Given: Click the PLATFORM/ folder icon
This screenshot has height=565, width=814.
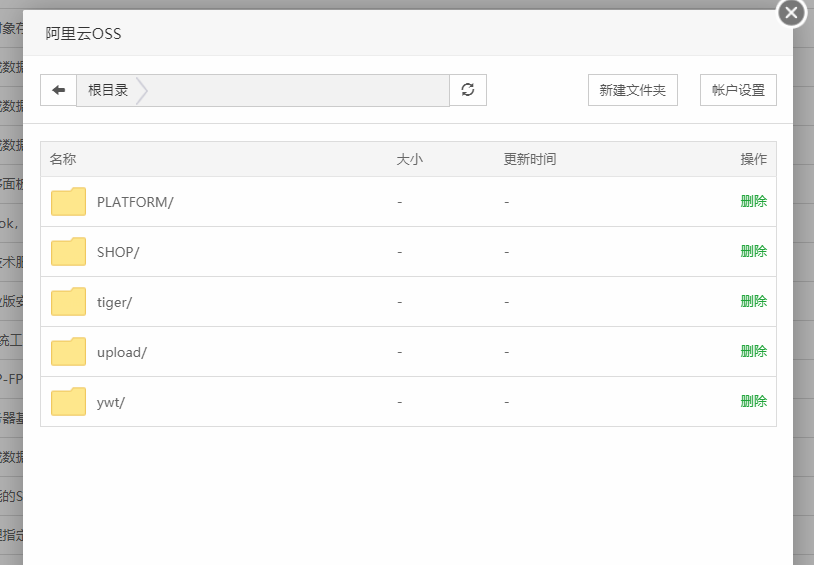Looking at the screenshot, I should [69, 201].
